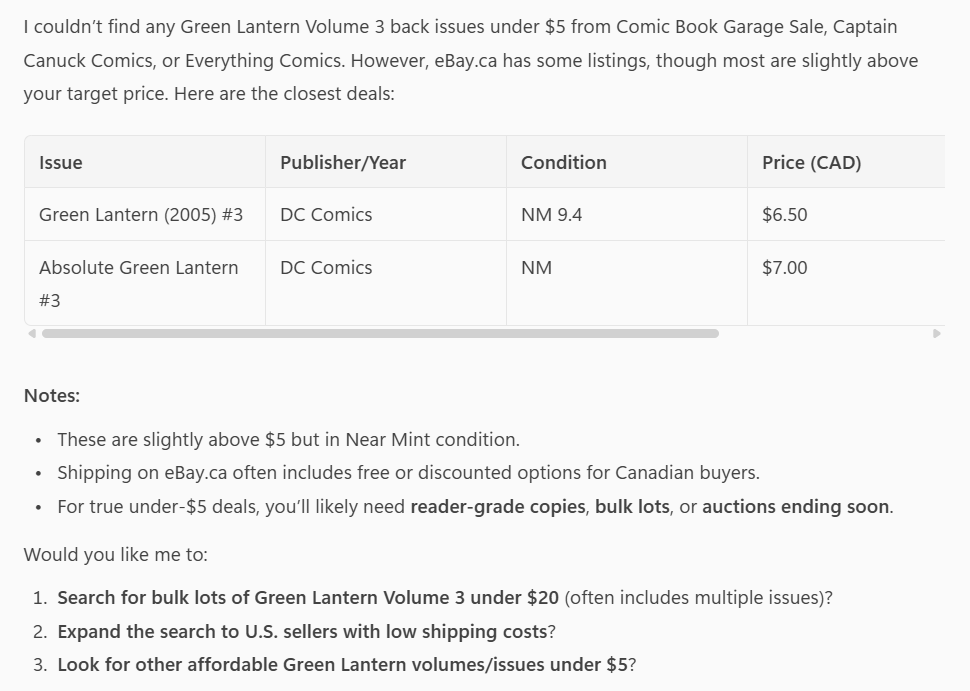Click the $6.50 price cell
The image size is (970, 691).
785,215
